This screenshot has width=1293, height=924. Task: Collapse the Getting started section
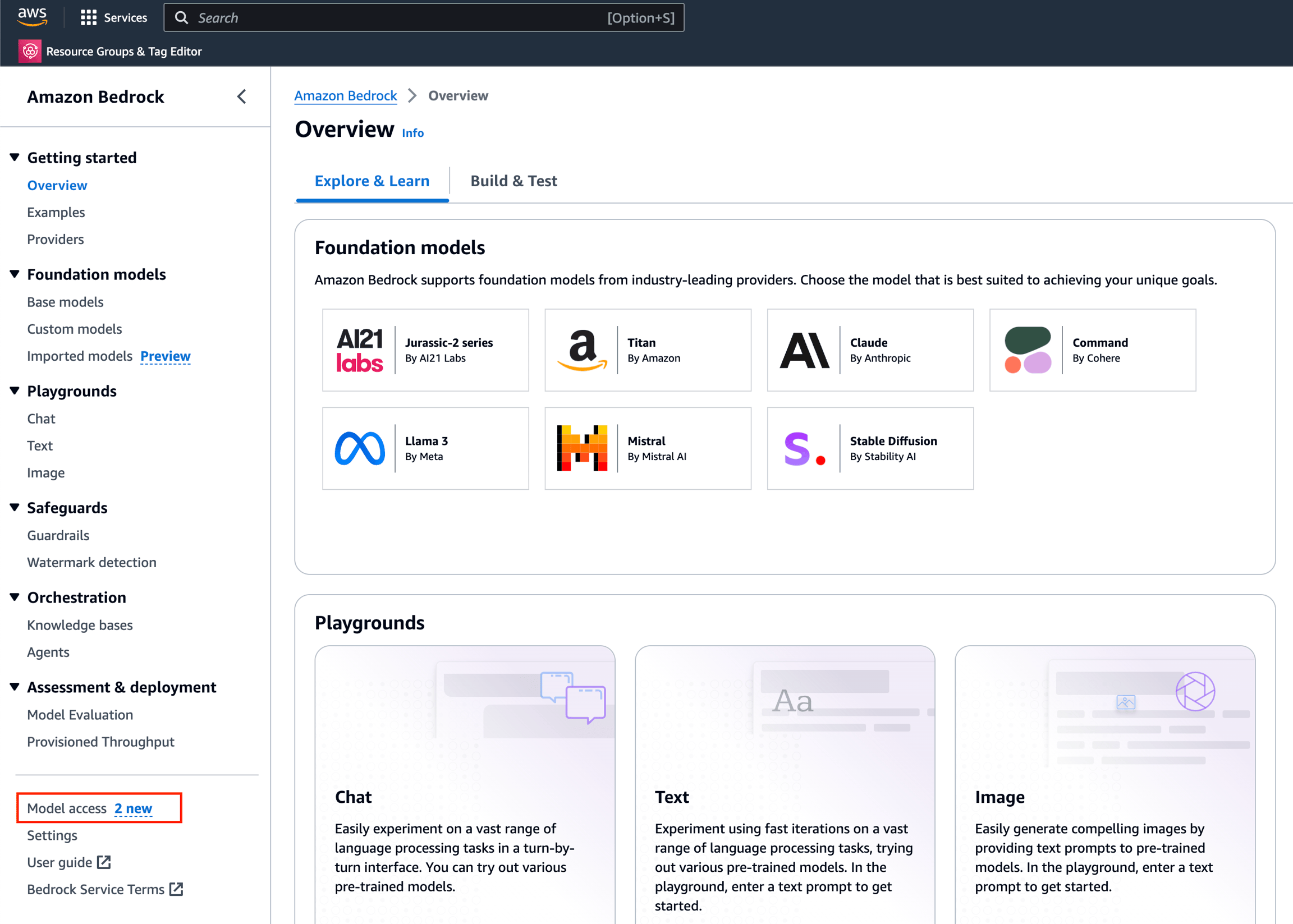pyautogui.click(x=15, y=157)
